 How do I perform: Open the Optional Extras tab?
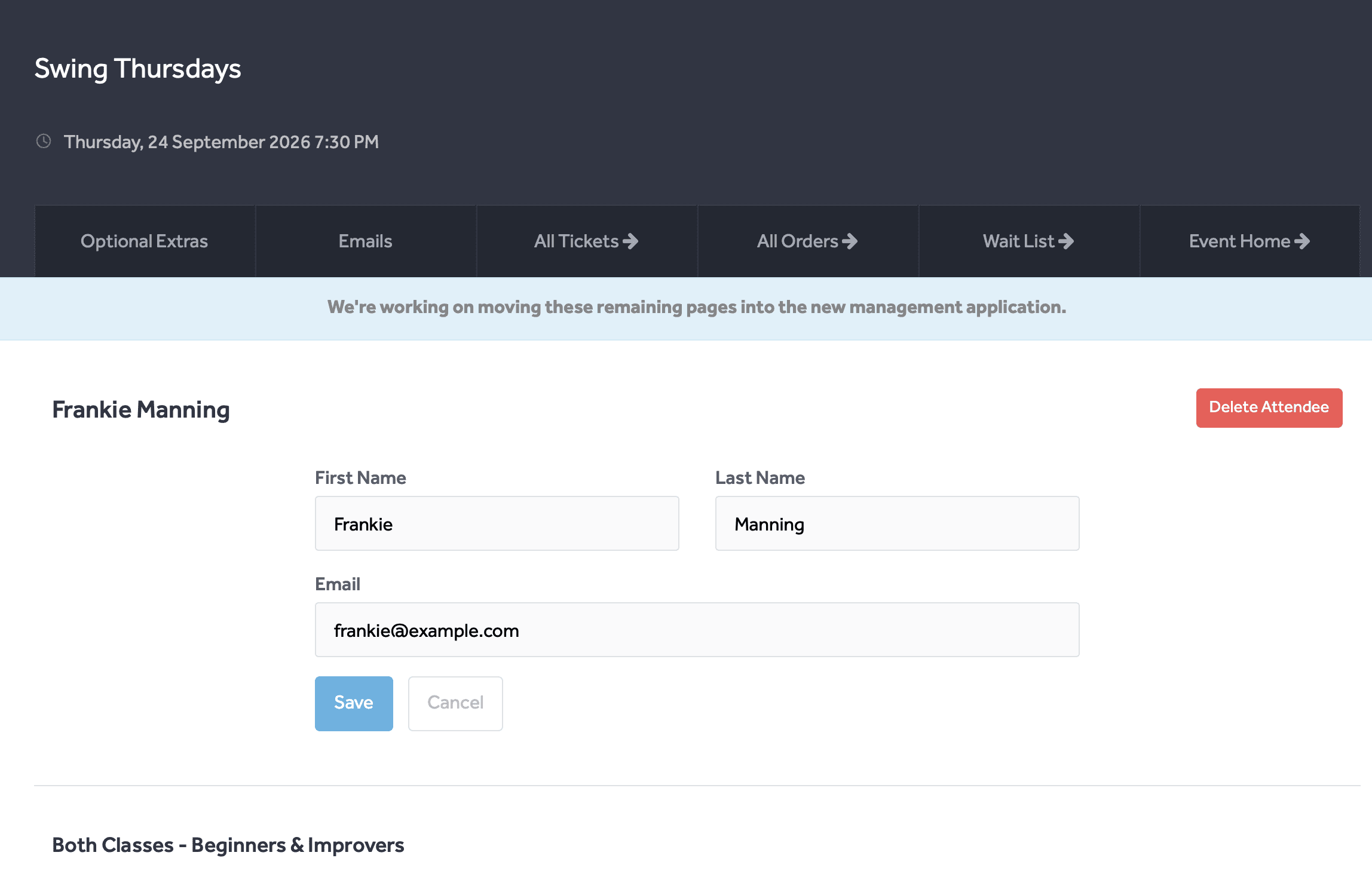(x=145, y=241)
